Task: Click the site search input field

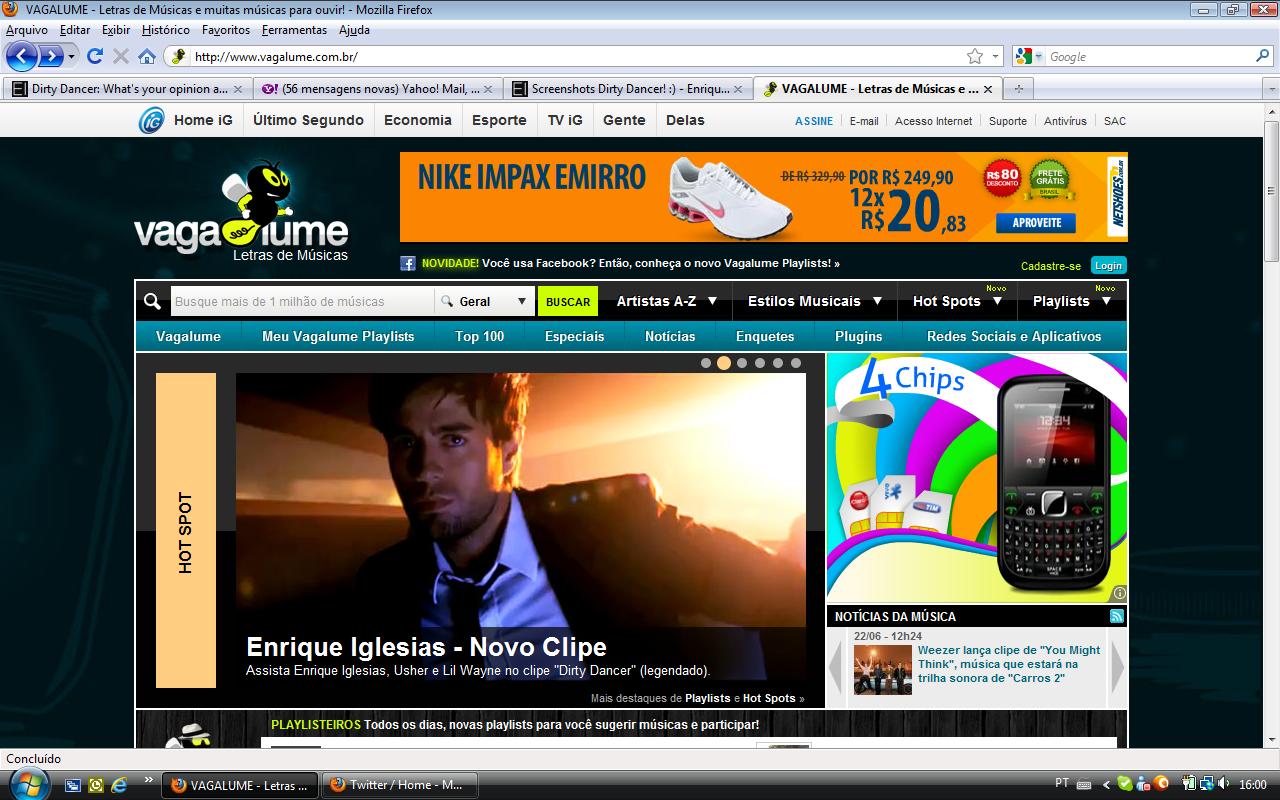Action: click(x=301, y=301)
